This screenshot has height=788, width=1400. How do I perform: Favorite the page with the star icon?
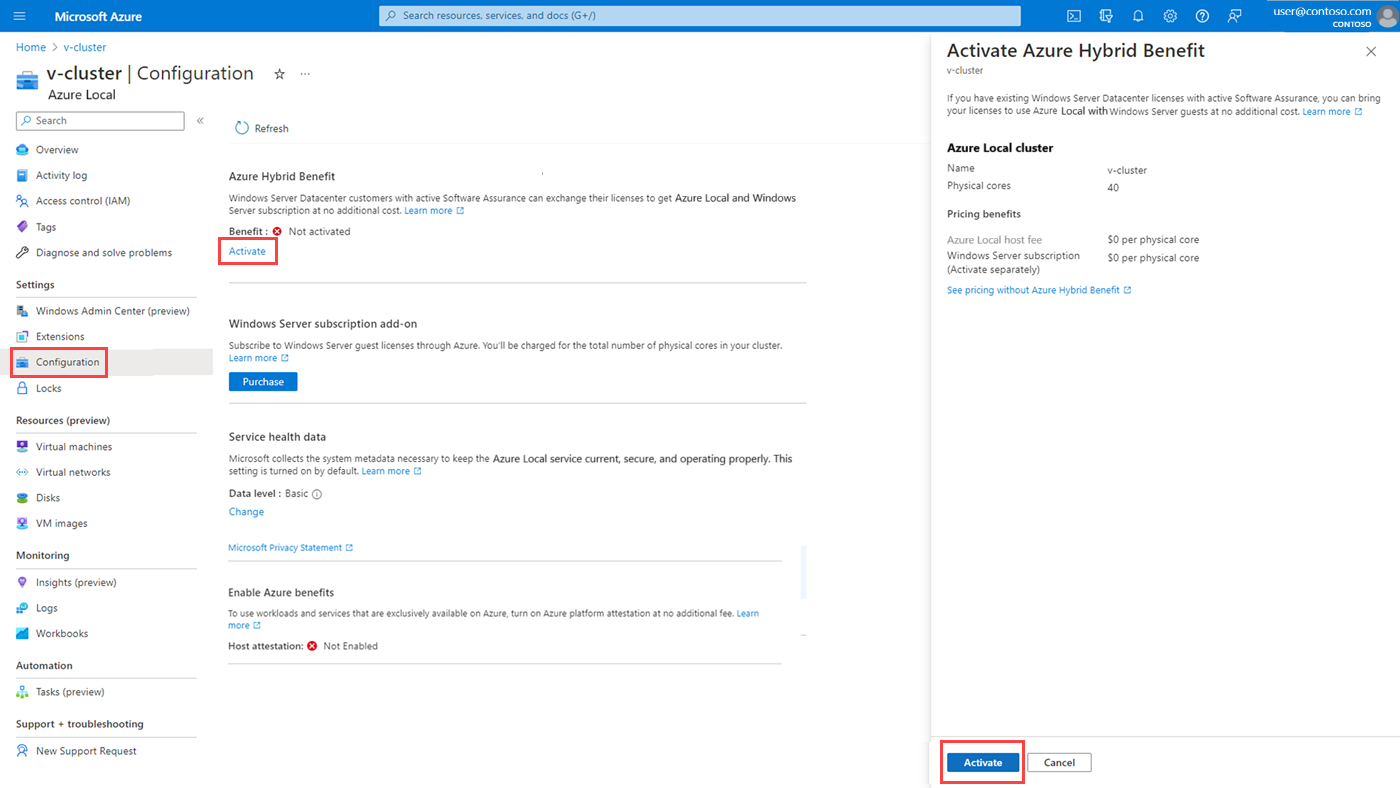(x=280, y=74)
